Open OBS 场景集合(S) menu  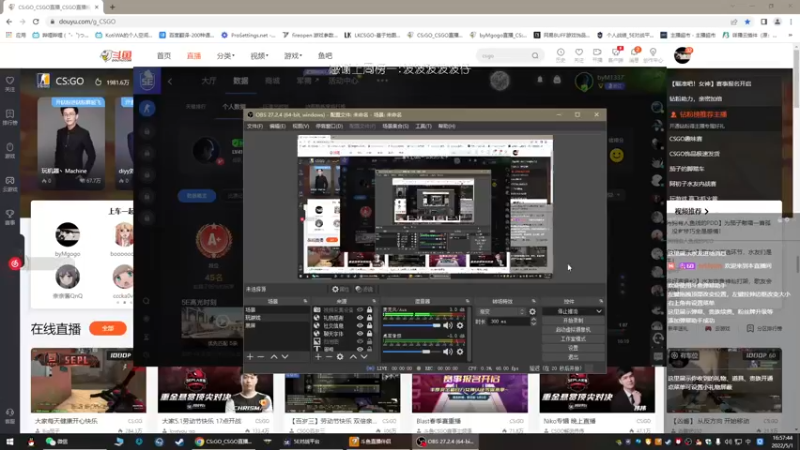click(x=395, y=126)
